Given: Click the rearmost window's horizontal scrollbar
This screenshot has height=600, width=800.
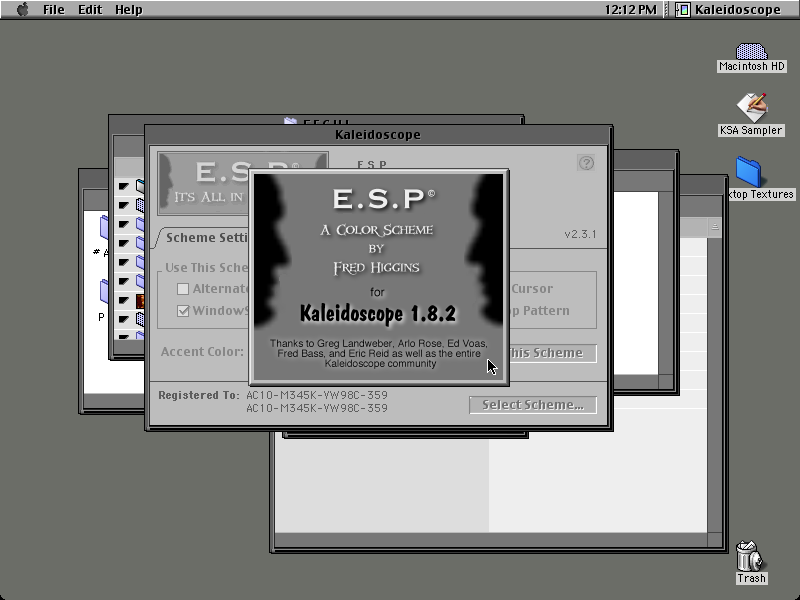Looking at the screenshot, I should [491, 540].
